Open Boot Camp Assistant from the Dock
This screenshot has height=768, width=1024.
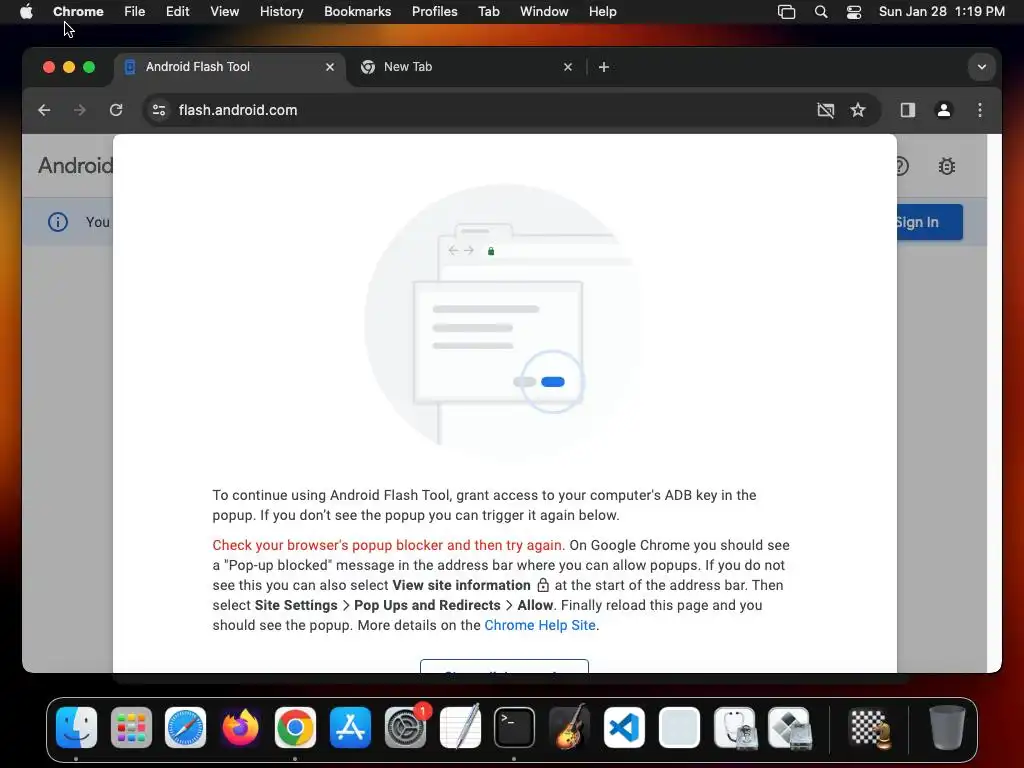(789, 728)
